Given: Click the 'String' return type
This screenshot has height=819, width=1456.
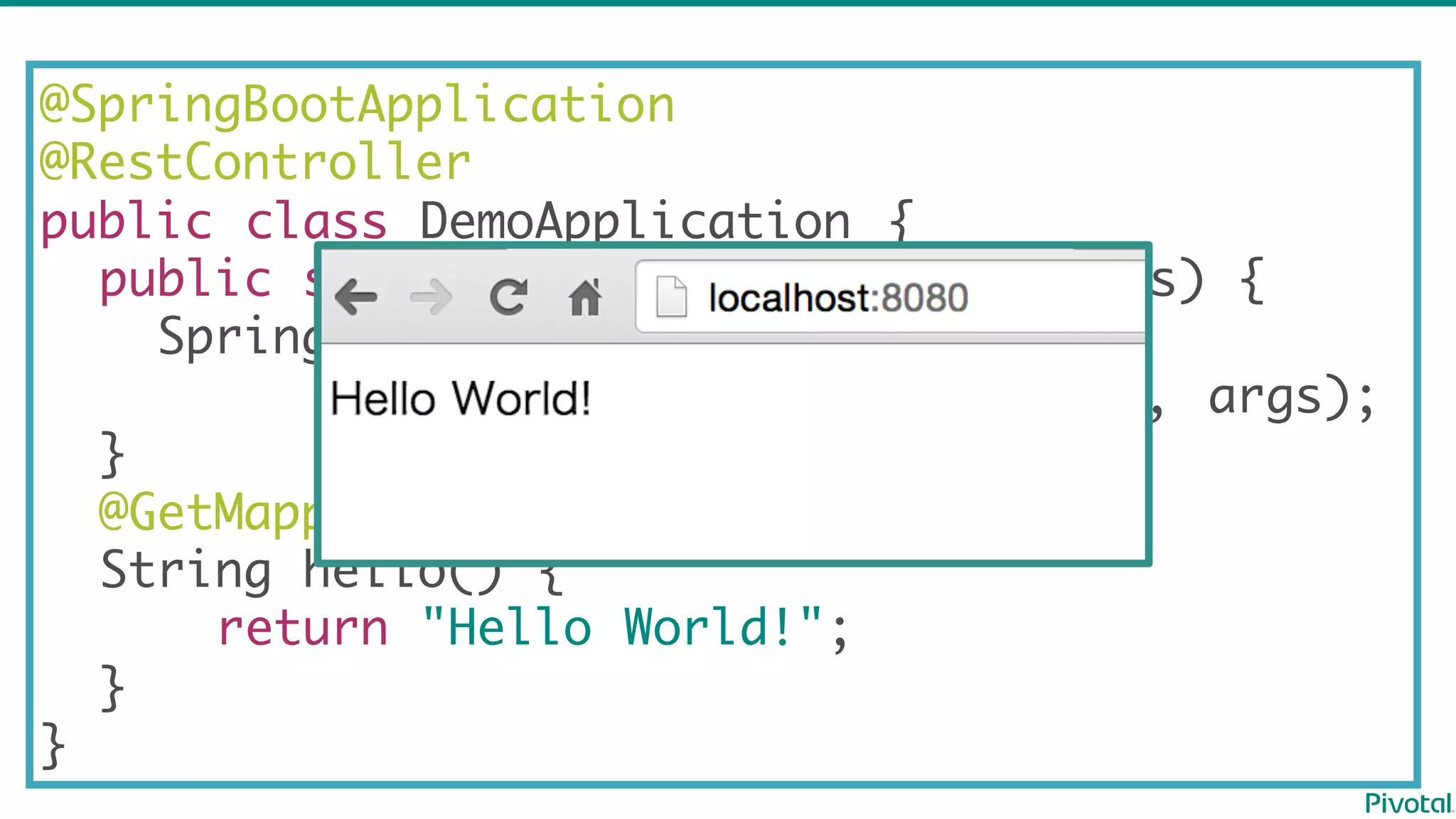Looking at the screenshot, I should [x=186, y=572].
